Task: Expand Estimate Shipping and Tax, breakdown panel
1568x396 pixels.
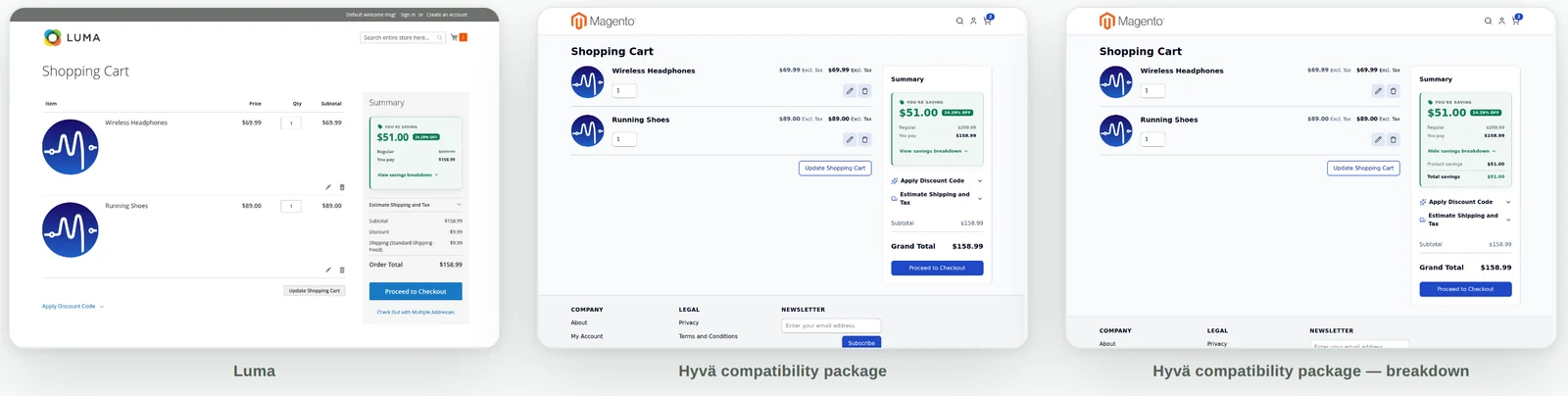Action: point(1464,220)
